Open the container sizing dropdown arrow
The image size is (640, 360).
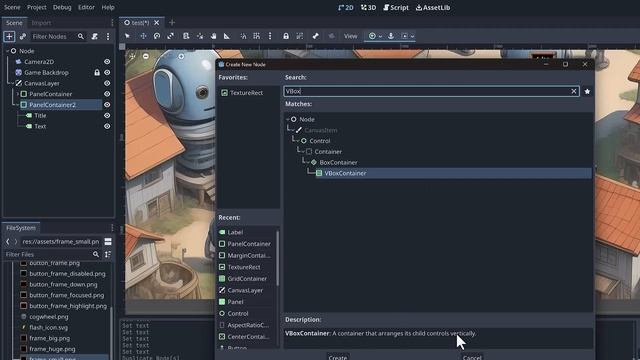(413, 36)
